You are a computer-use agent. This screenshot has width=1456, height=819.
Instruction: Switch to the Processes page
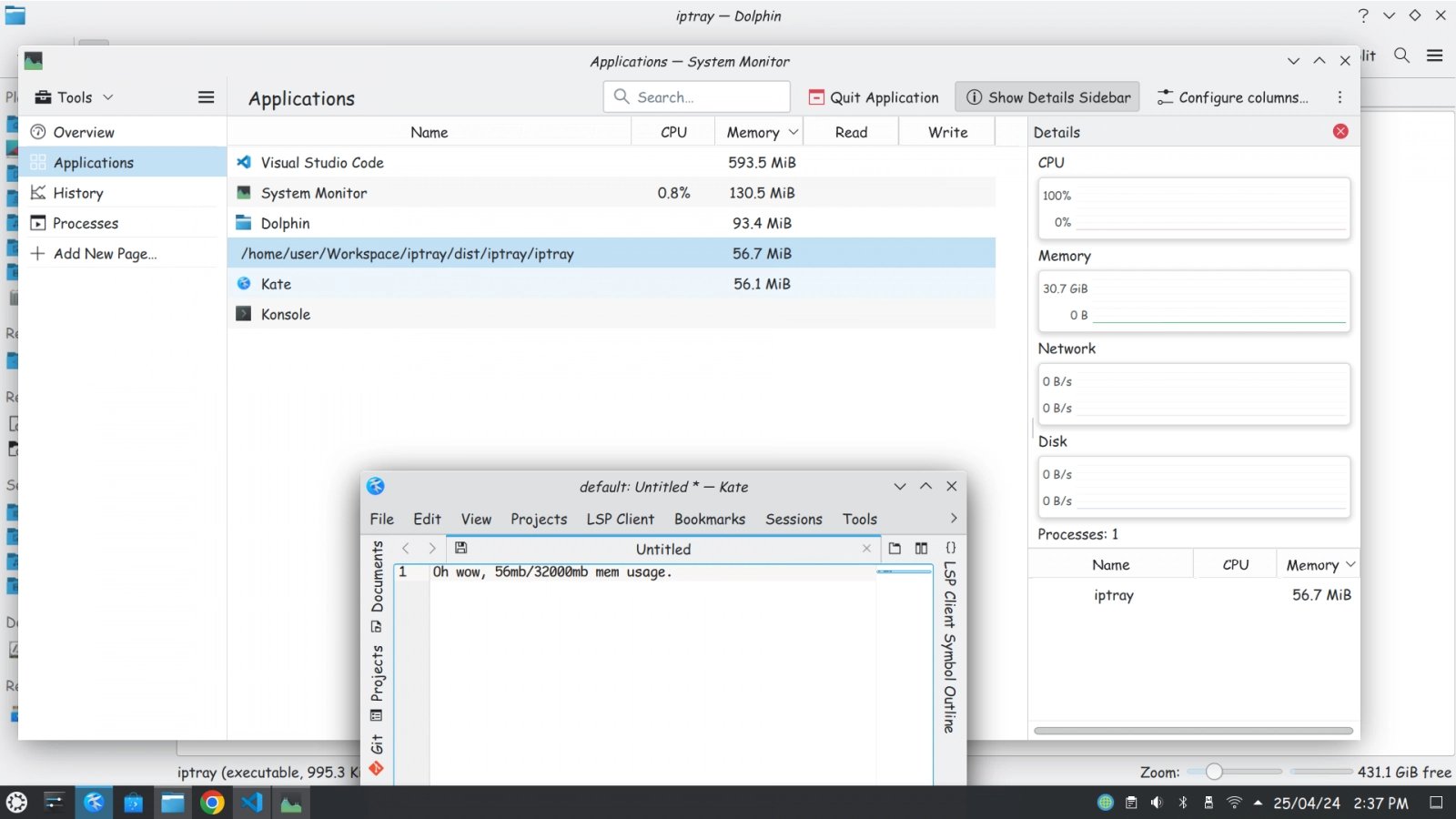86,223
